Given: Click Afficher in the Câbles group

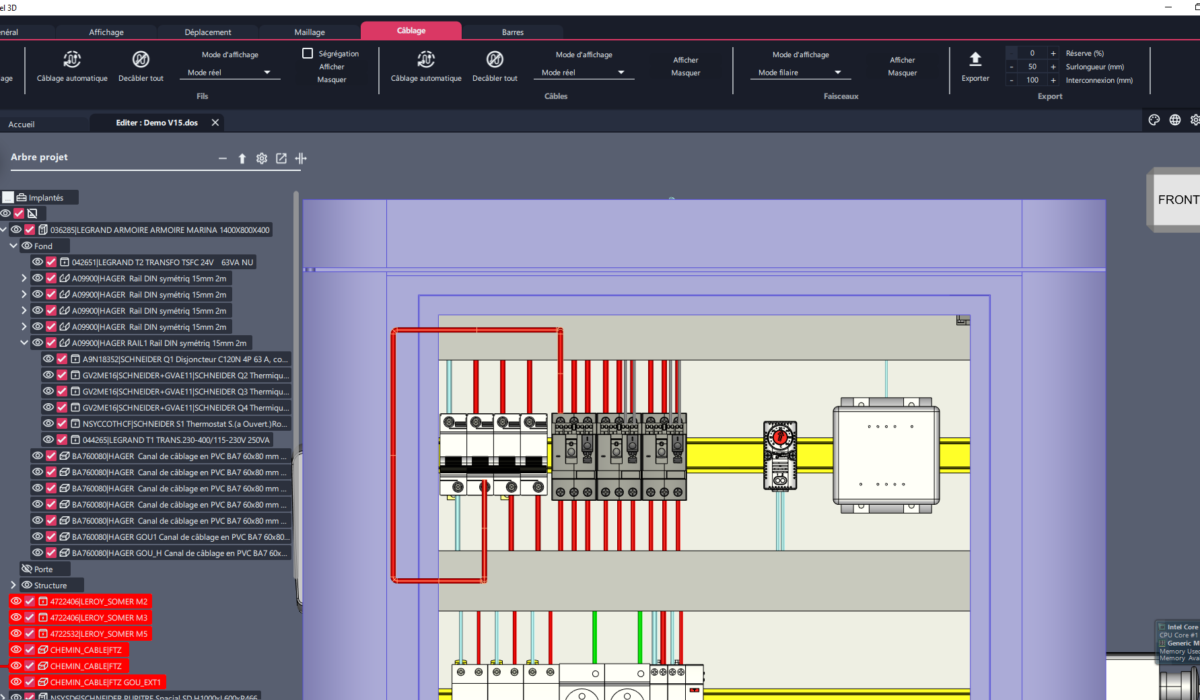Looking at the screenshot, I should click(686, 60).
